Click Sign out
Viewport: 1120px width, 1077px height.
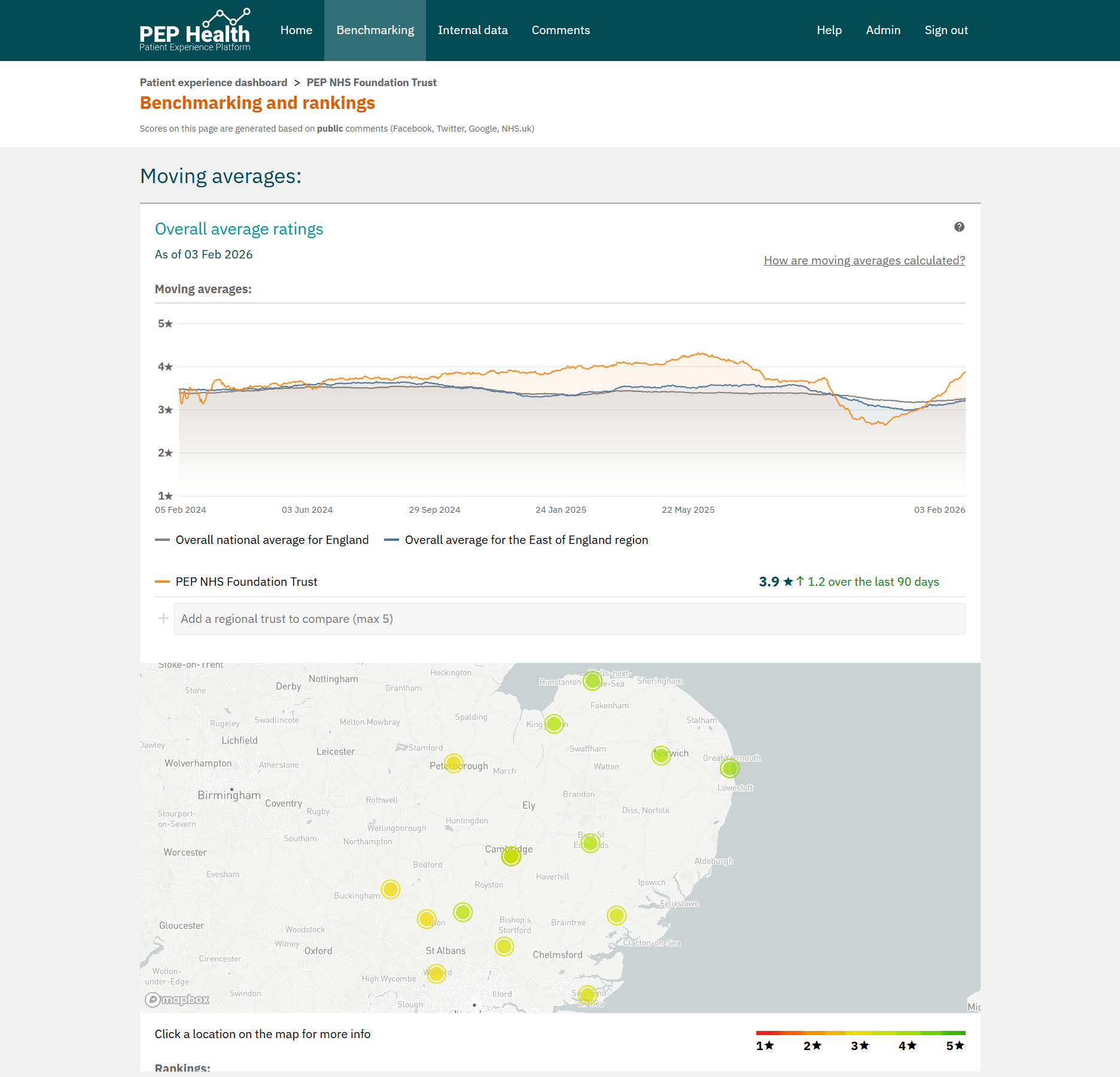pyautogui.click(x=946, y=31)
